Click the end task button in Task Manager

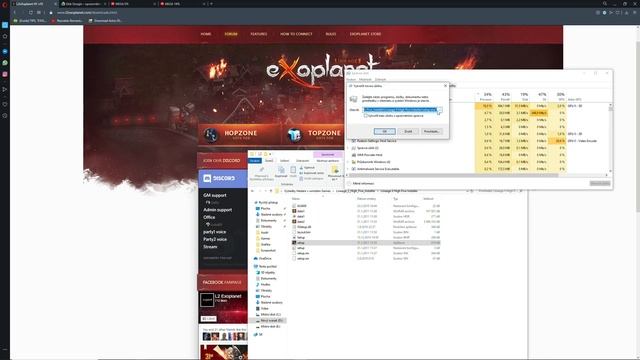pos(600,184)
